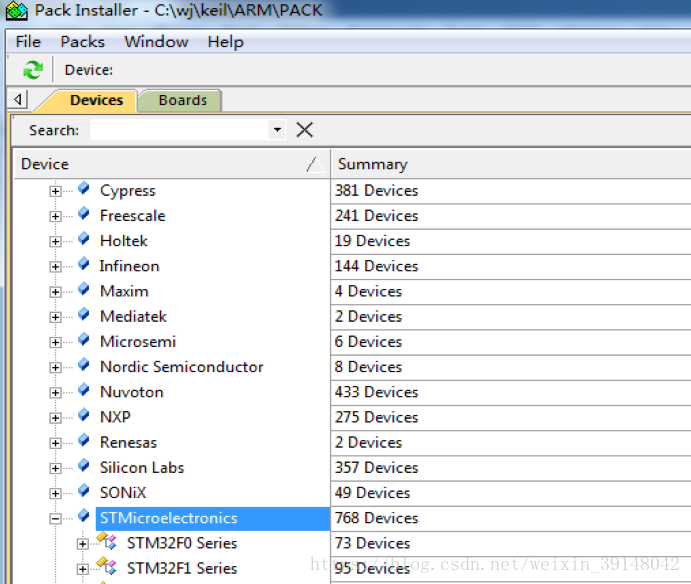This screenshot has width=691, height=584.
Task: Open the Window menu
Action: click(x=156, y=42)
